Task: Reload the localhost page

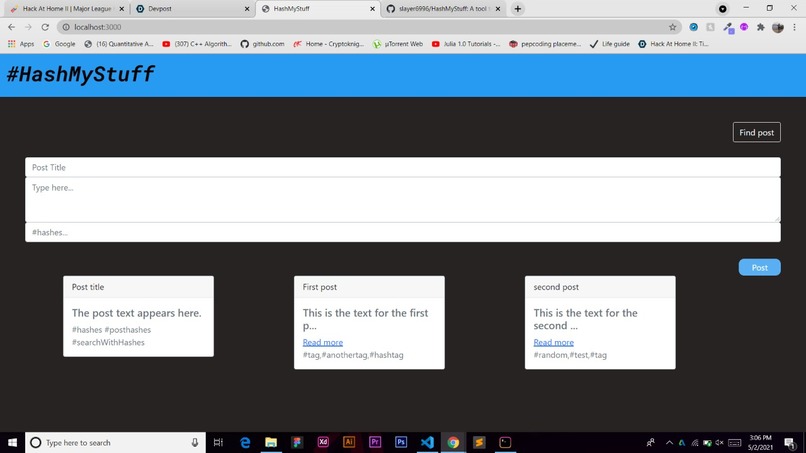Action: coord(45,27)
